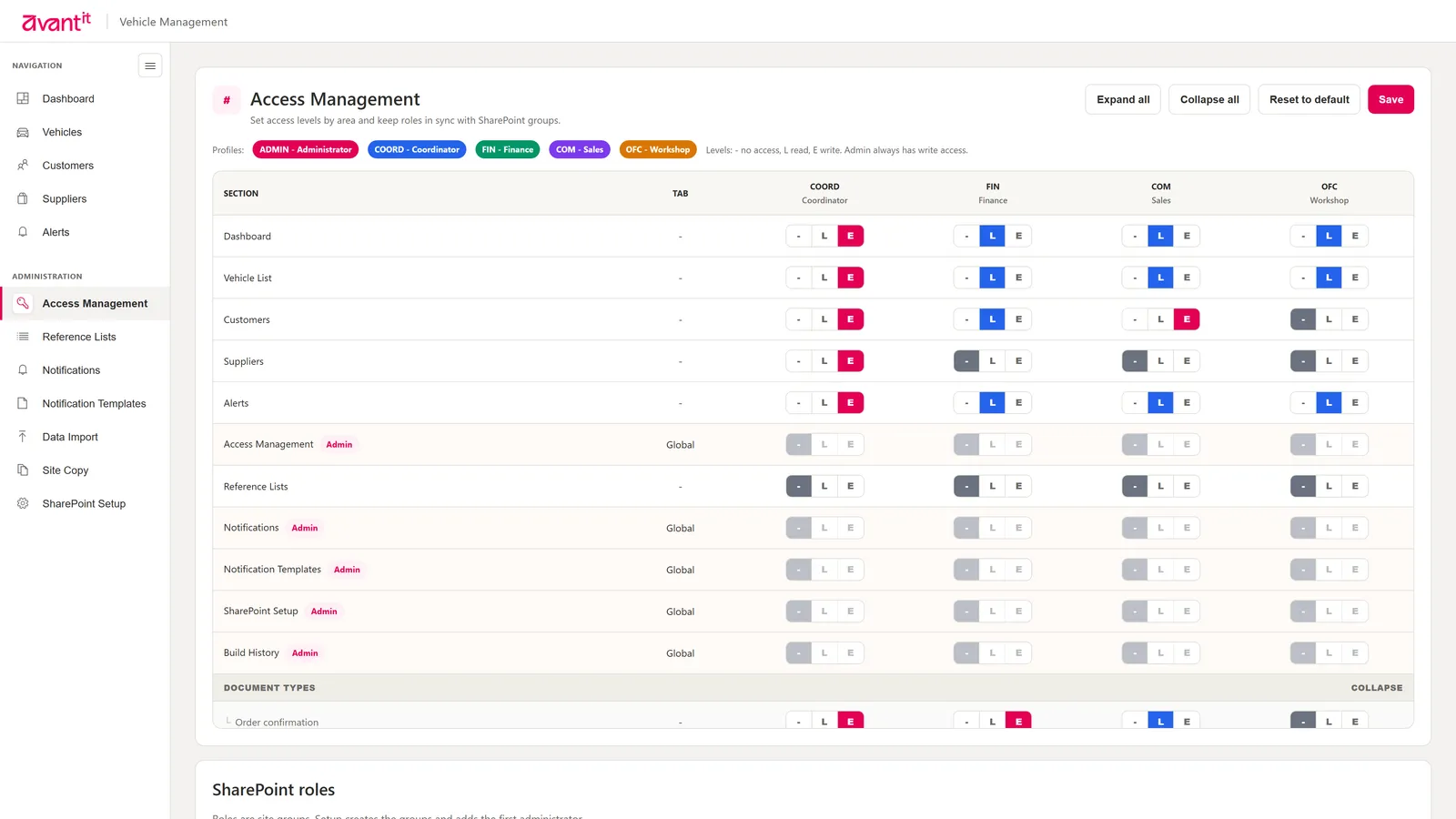
Task: Expand all sections
Action: pyautogui.click(x=1123, y=99)
